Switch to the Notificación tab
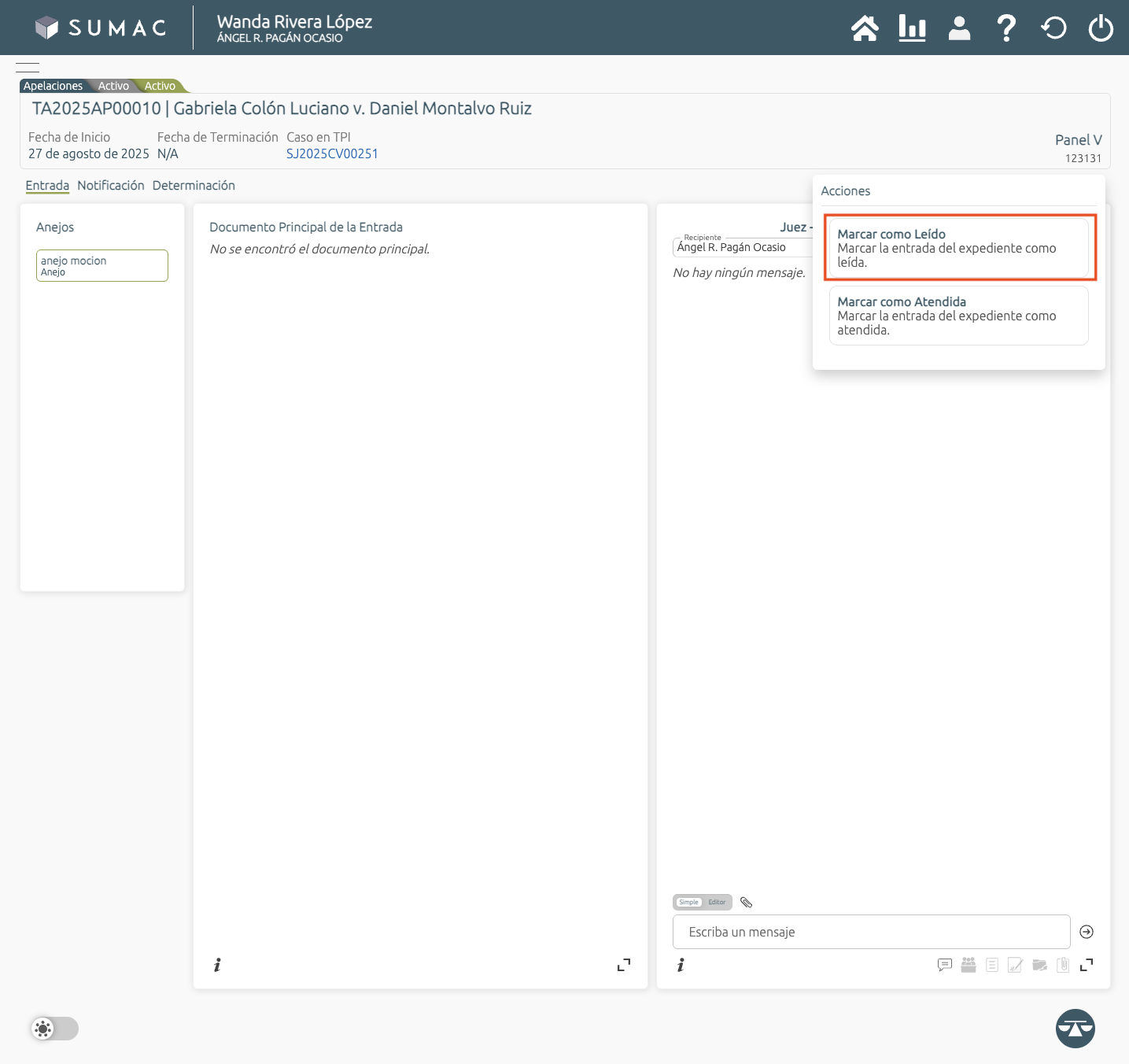Image resolution: width=1129 pixels, height=1064 pixels. pyautogui.click(x=111, y=186)
